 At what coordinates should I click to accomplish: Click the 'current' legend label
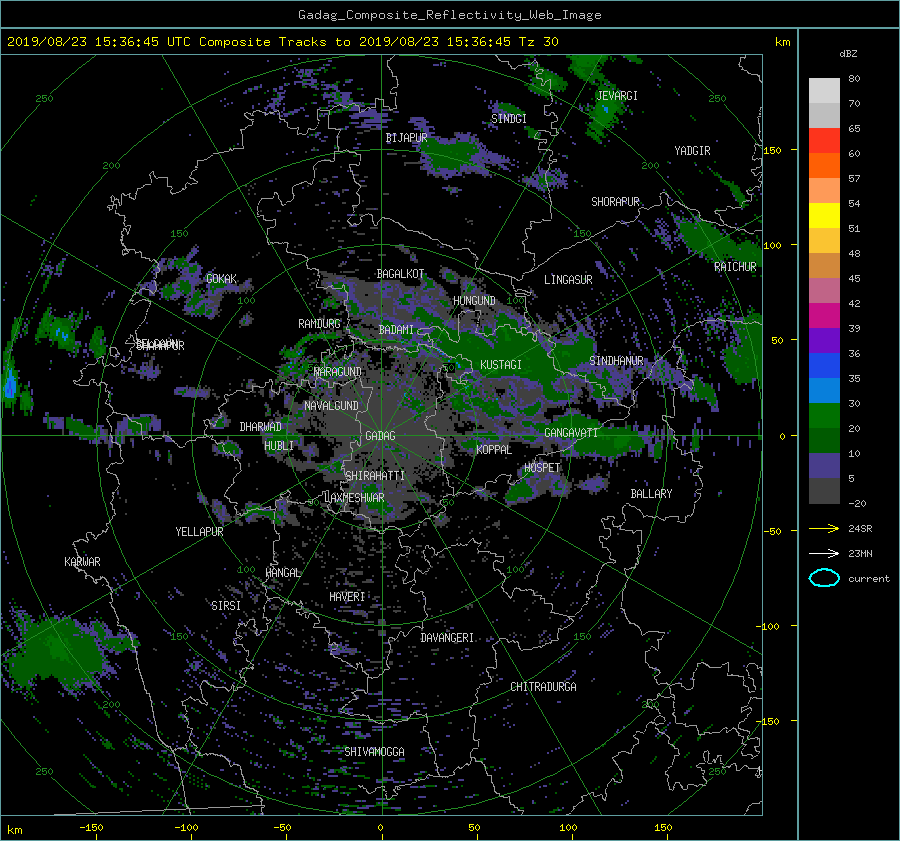coord(869,579)
